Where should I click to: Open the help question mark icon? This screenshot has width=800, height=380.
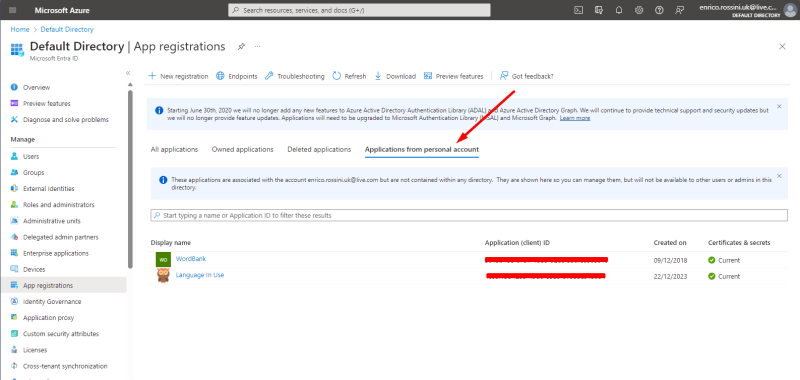[659, 10]
